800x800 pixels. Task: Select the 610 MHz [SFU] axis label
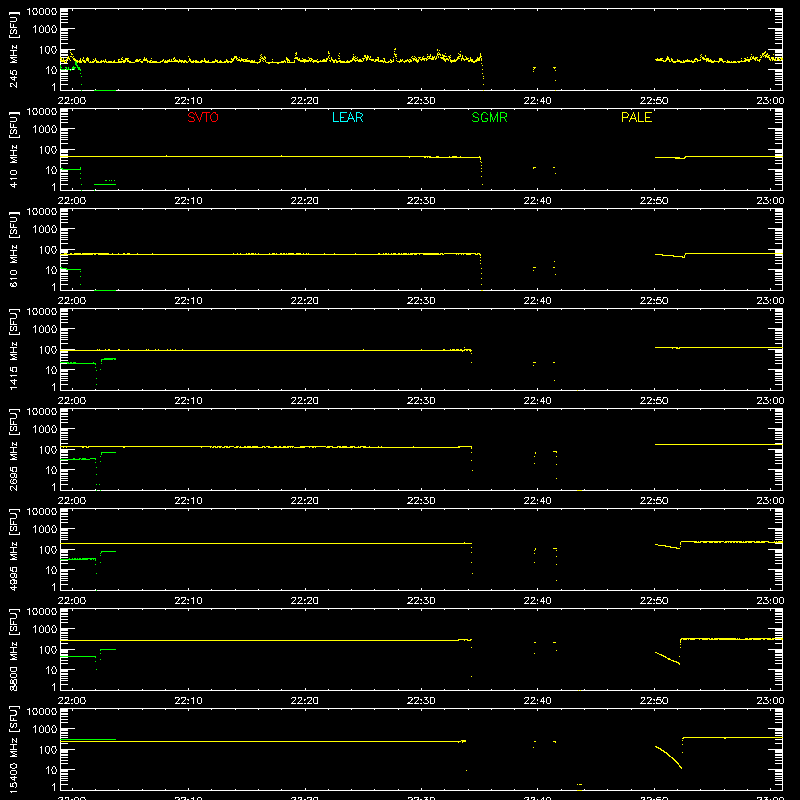(x=14, y=249)
